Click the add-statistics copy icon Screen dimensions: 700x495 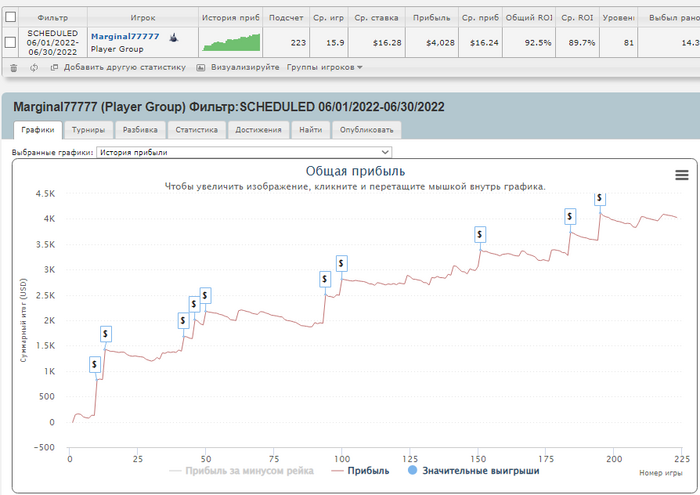(x=54, y=68)
